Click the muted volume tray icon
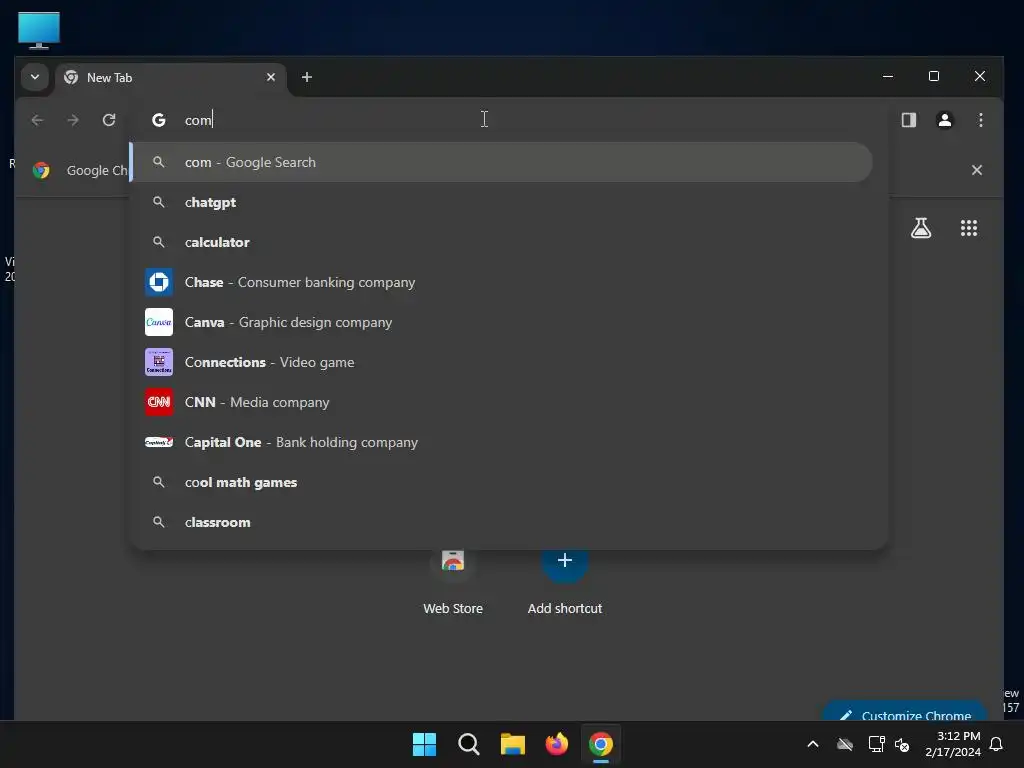Screen dimensions: 1024x768 [902, 744]
